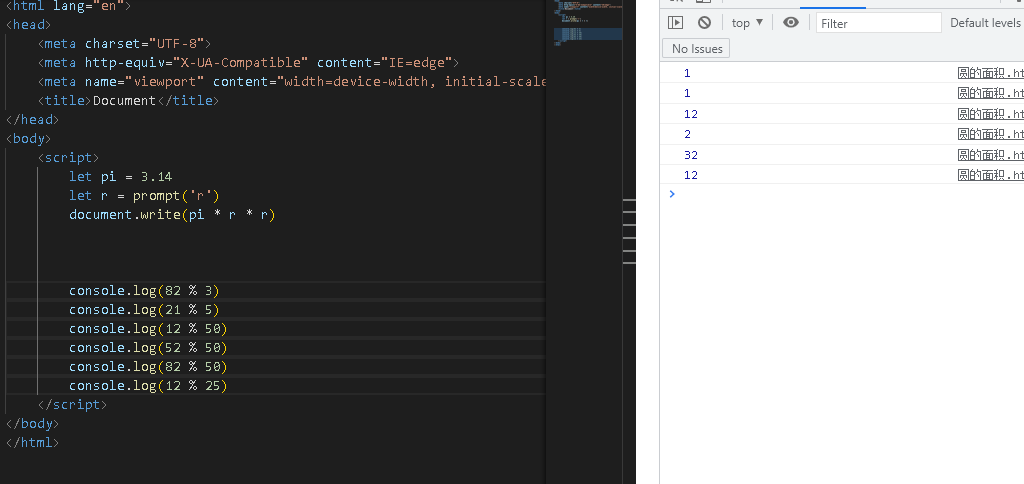Click the <title>Document</title> line
Screen dimensions: 1024x484
129,101
